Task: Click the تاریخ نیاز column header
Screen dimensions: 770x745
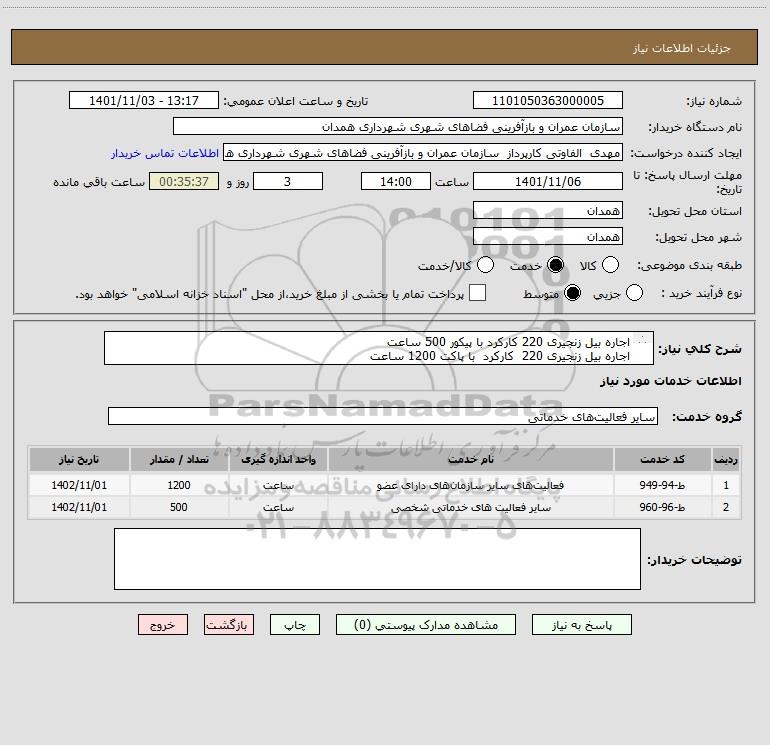Action: point(79,459)
